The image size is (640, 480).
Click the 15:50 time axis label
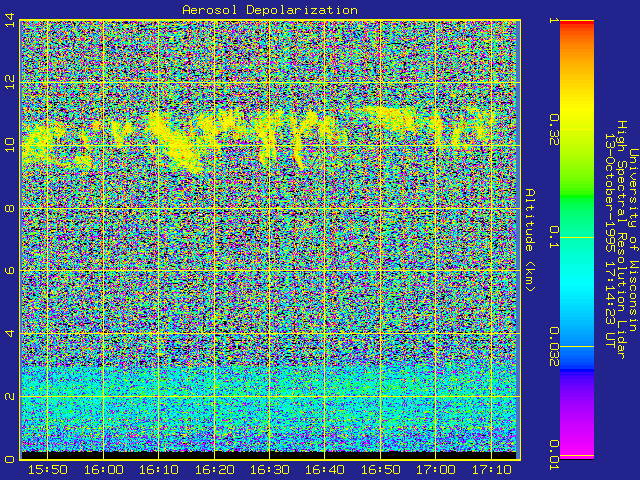pyautogui.click(x=48, y=470)
